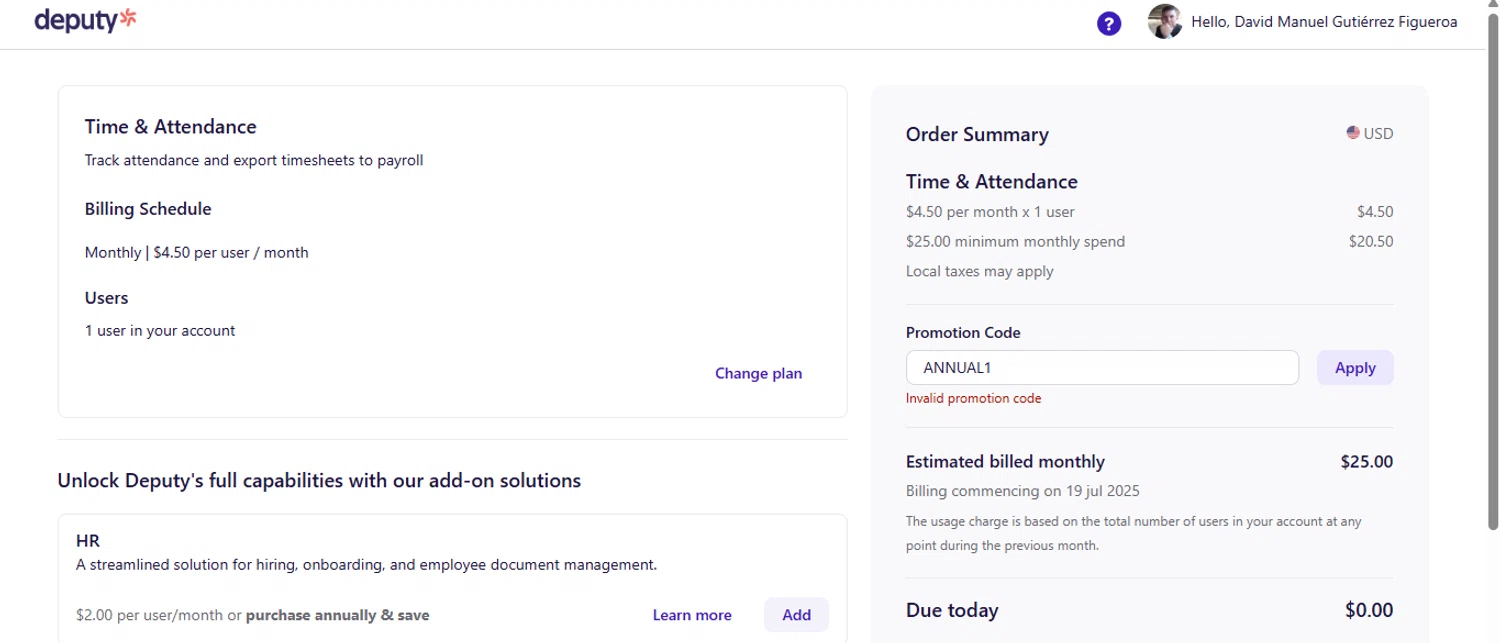
Task: Click the '$20.50' amount
Action: click(1370, 242)
